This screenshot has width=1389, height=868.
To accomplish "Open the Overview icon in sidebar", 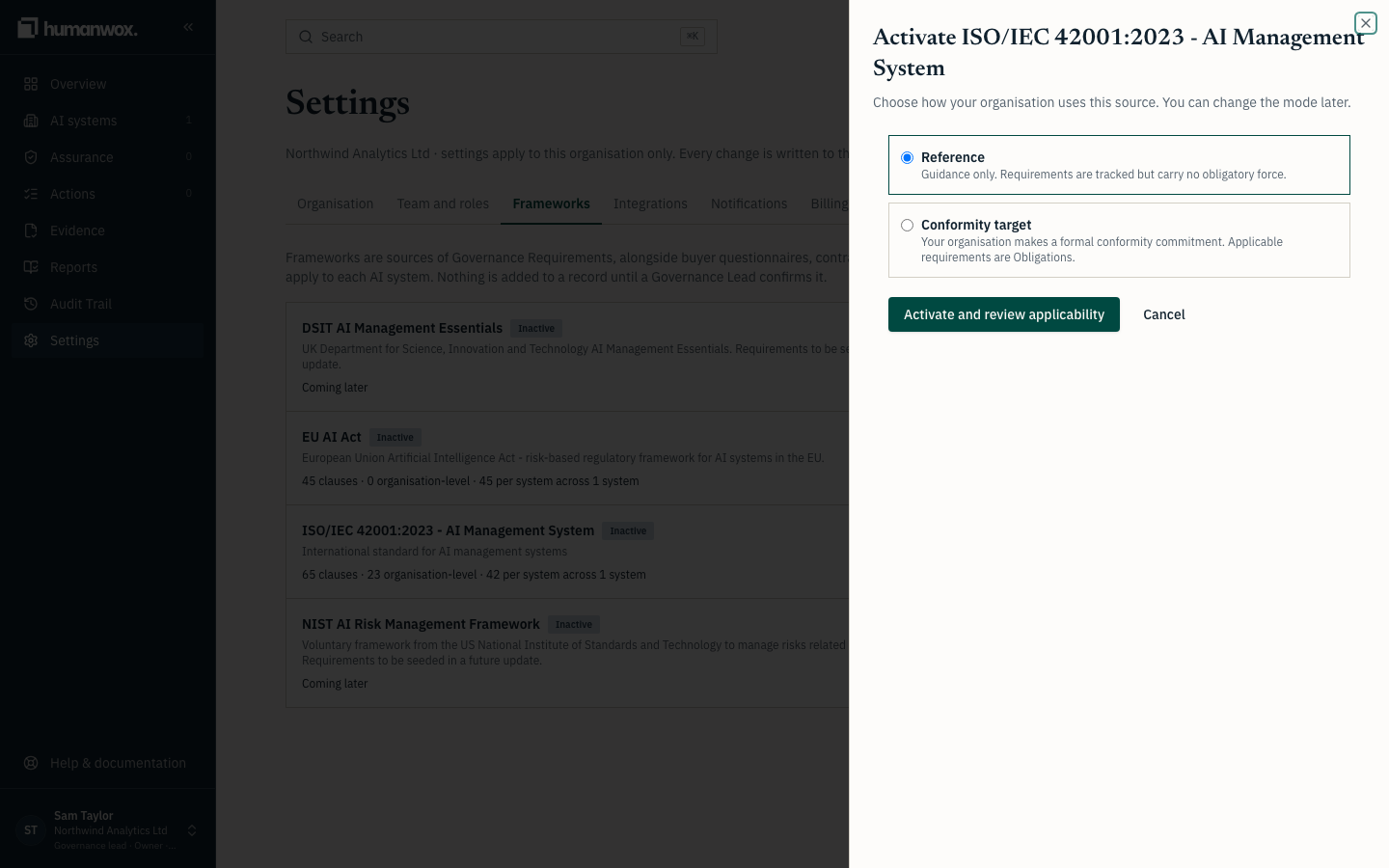I will 31,84.
